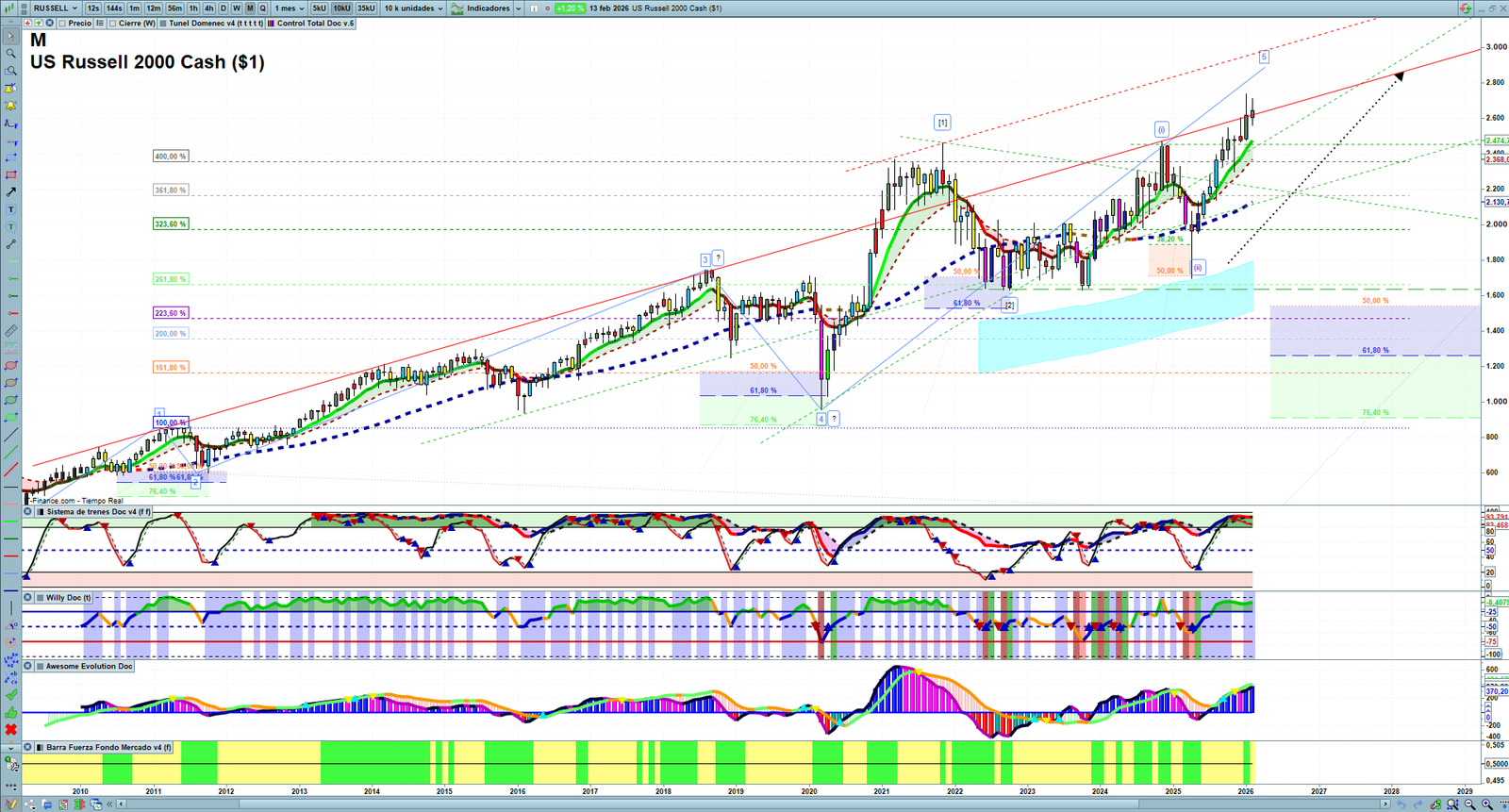Expand the Indicadores dropdown arrow

pos(518,8)
